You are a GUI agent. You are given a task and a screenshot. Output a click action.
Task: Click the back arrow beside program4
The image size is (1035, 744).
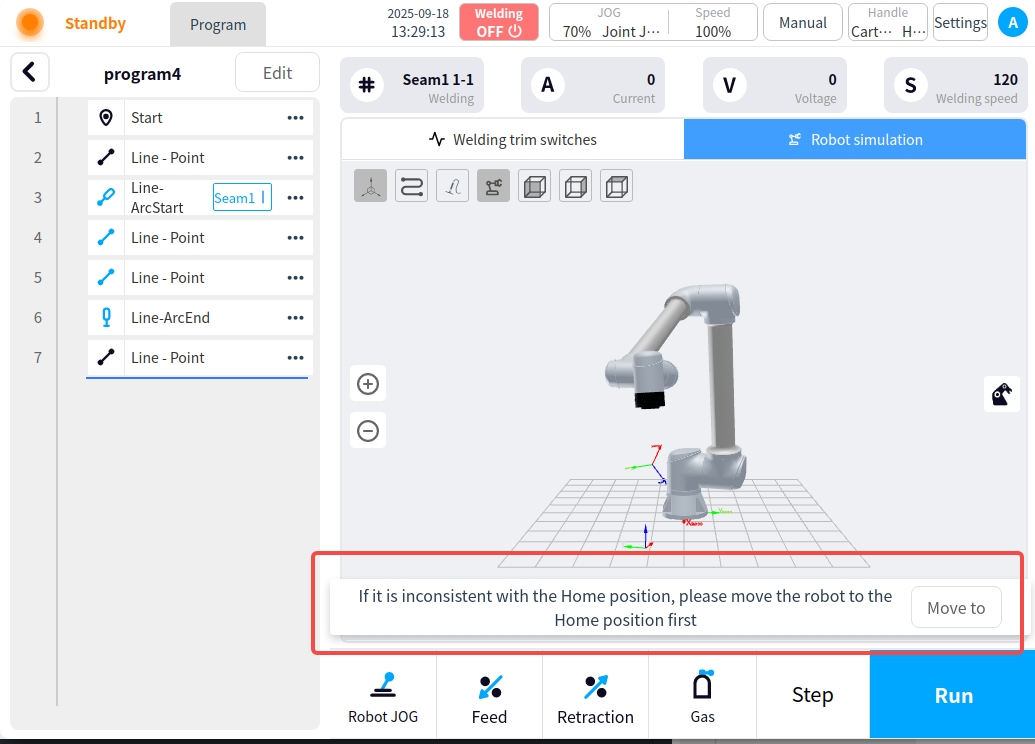[30, 72]
